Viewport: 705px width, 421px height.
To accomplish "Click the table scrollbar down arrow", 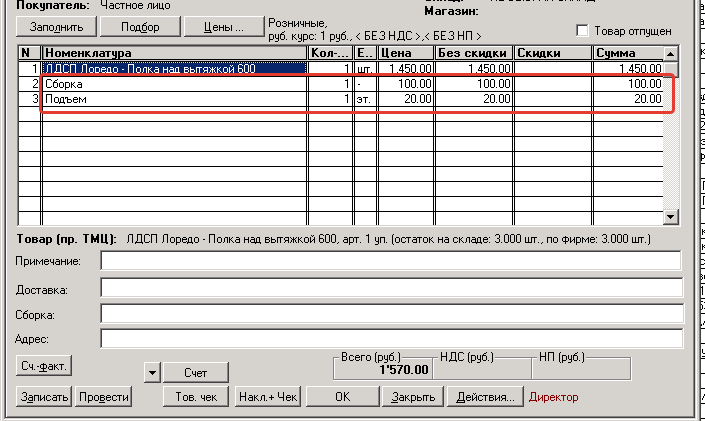I will pos(671,216).
